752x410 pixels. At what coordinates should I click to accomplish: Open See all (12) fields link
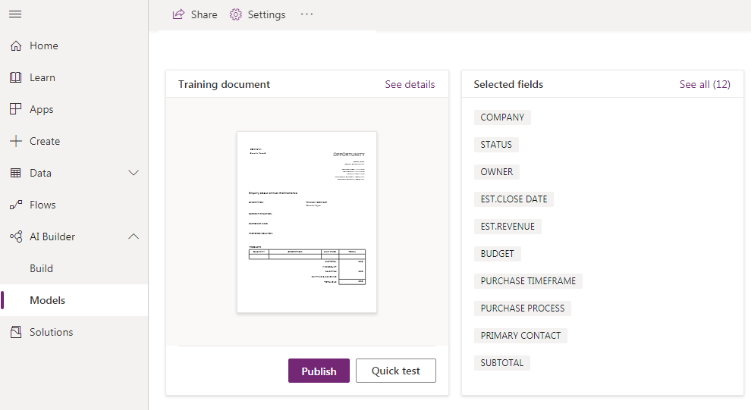pyautogui.click(x=705, y=84)
